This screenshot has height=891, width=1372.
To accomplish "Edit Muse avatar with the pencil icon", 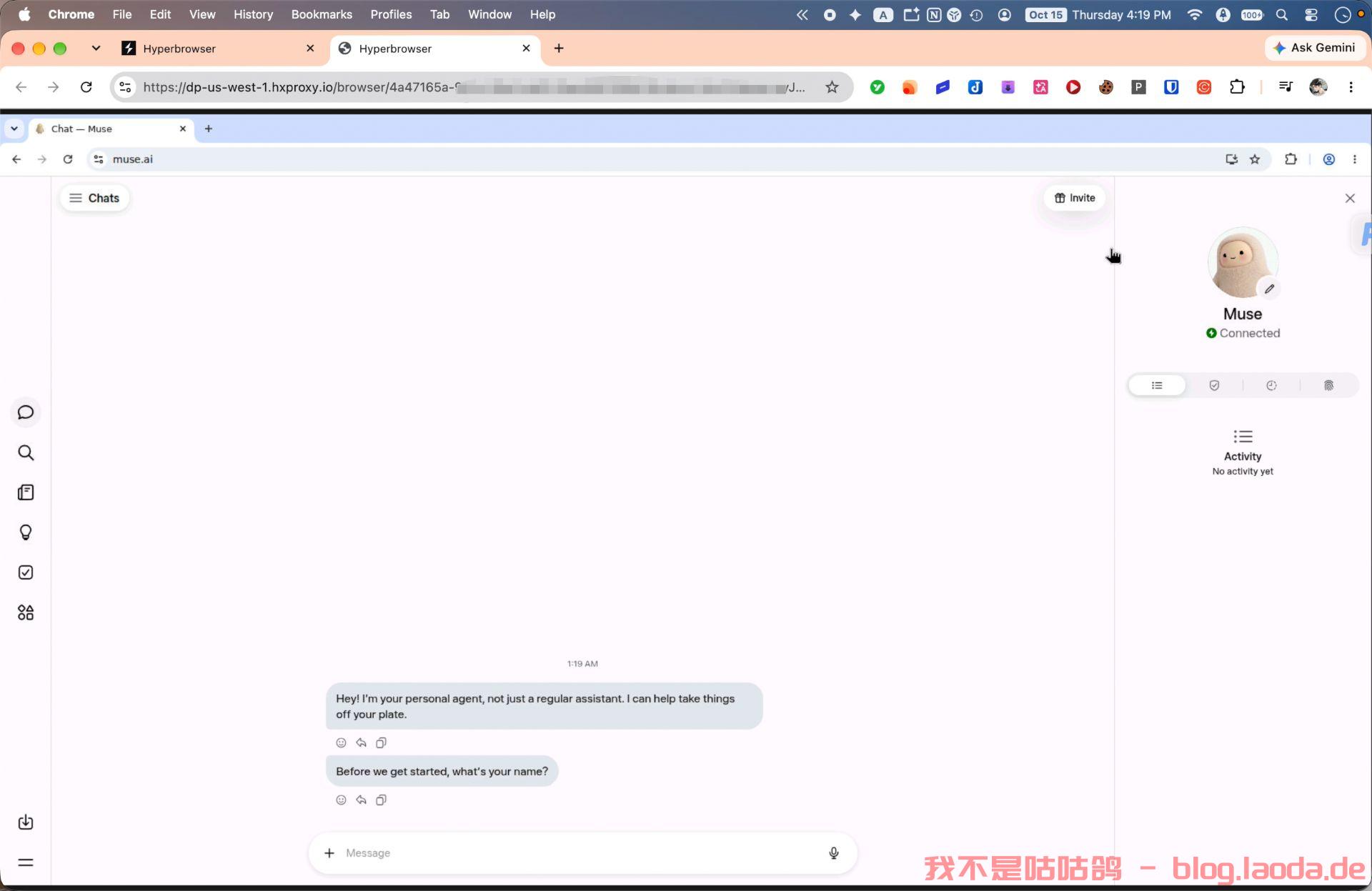I will [x=1269, y=289].
